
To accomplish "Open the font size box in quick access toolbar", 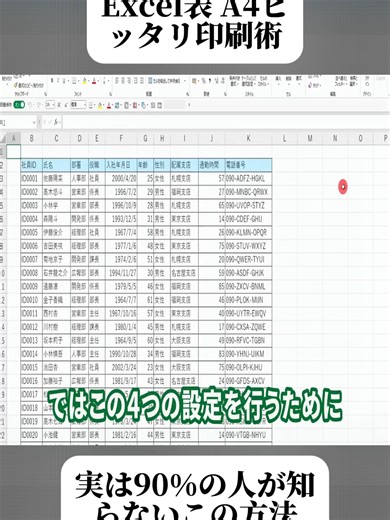I will coord(50,105).
